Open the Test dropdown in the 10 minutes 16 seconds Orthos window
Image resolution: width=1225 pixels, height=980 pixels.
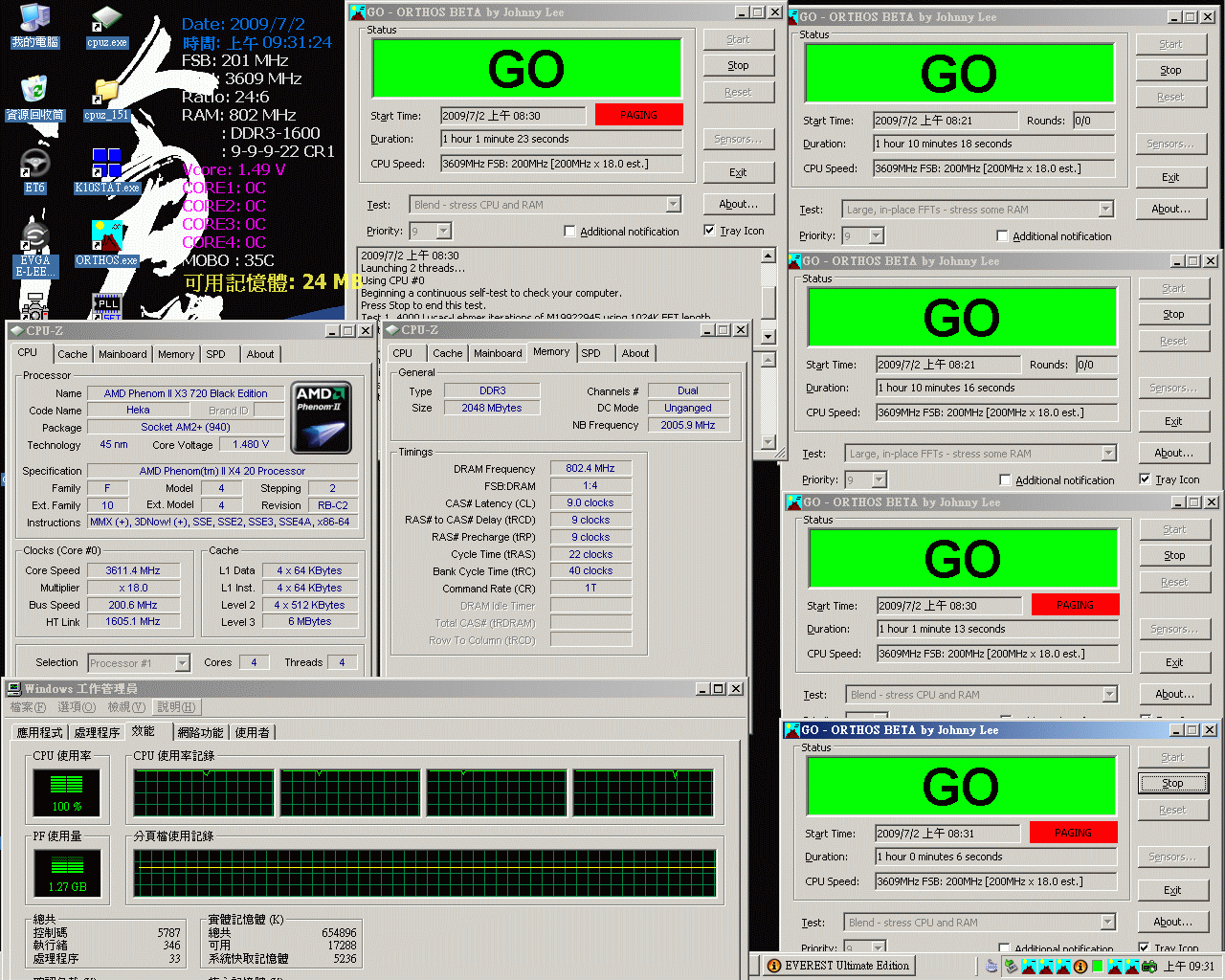[x=1108, y=454]
